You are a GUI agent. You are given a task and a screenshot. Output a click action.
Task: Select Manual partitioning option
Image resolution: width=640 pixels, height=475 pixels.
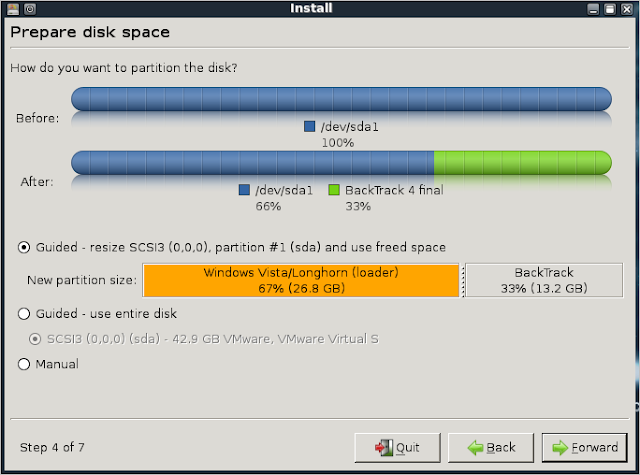pyautogui.click(x=24, y=365)
